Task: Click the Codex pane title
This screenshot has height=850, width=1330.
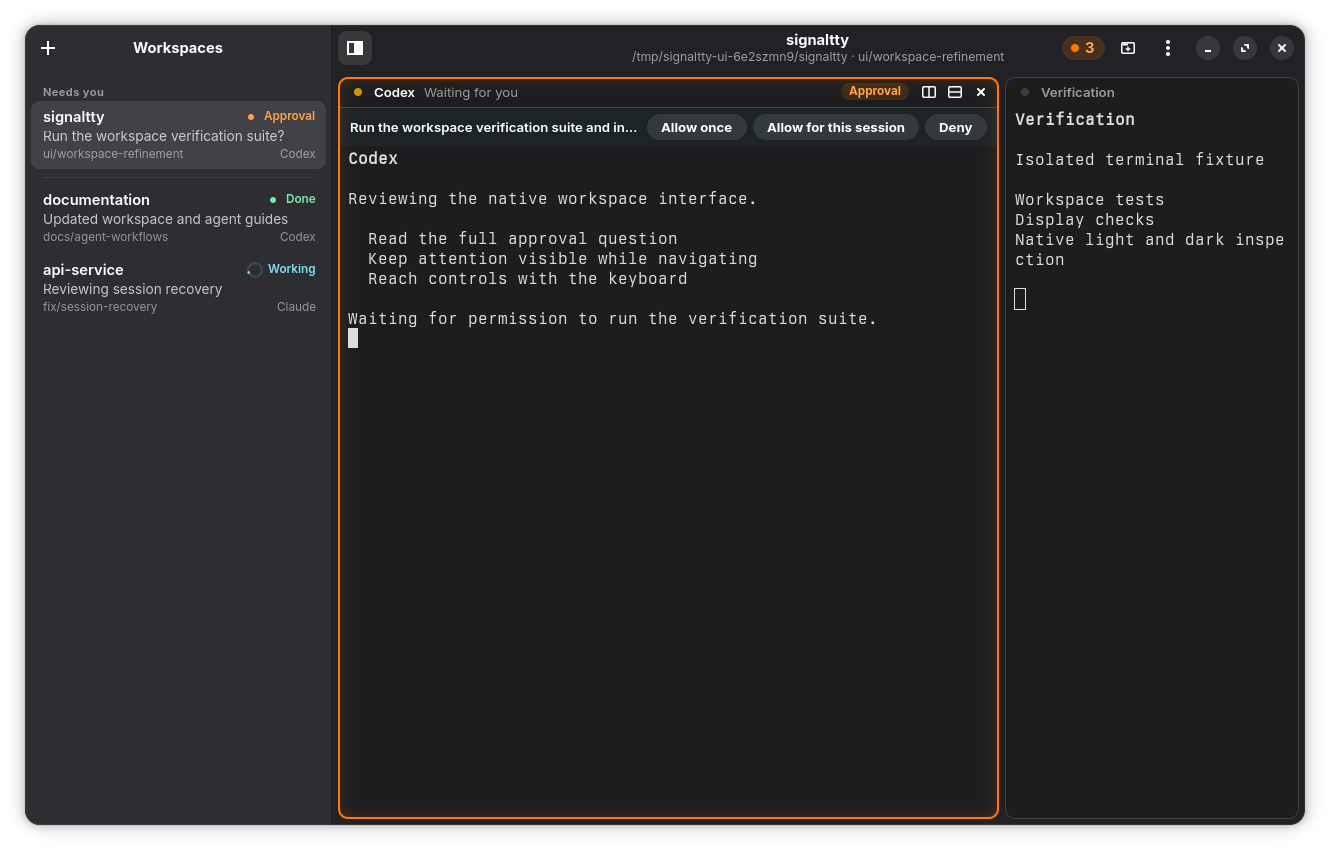Action: point(394,92)
